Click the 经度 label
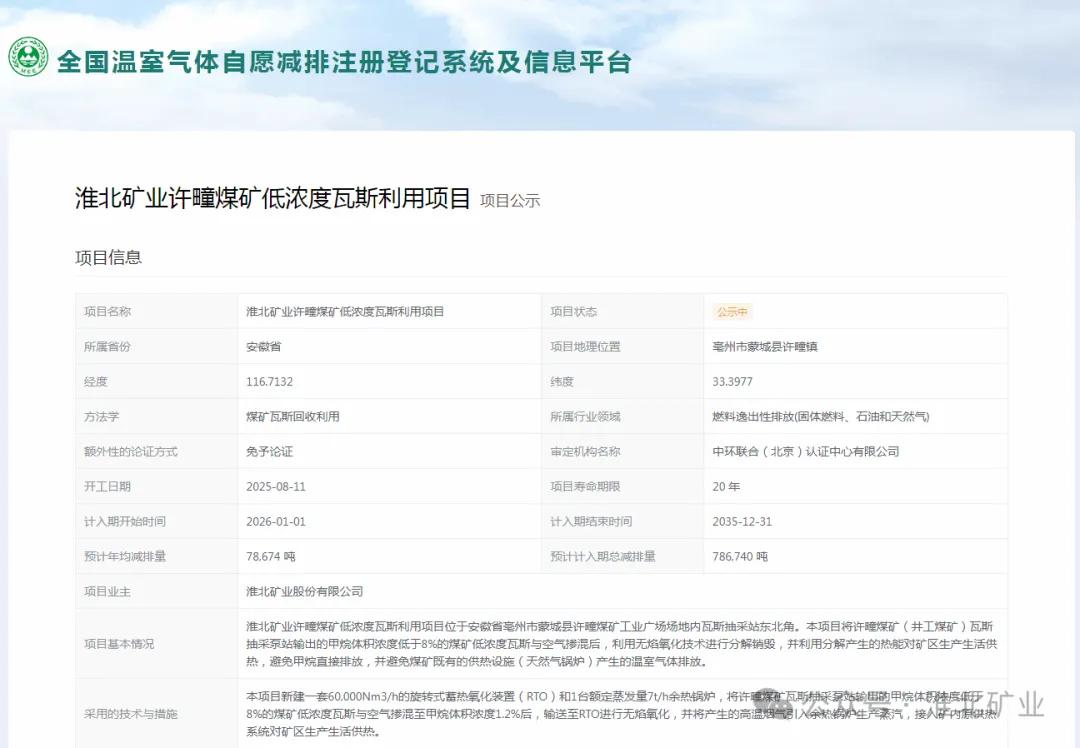Image resolution: width=1080 pixels, height=748 pixels. [96, 382]
